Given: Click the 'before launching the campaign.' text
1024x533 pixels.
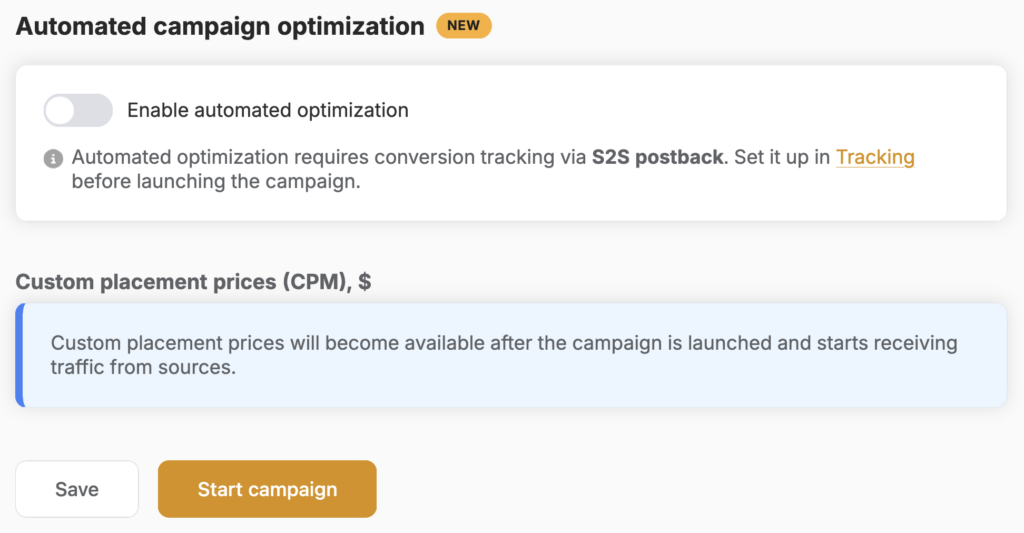Looking at the screenshot, I should coord(216,181).
